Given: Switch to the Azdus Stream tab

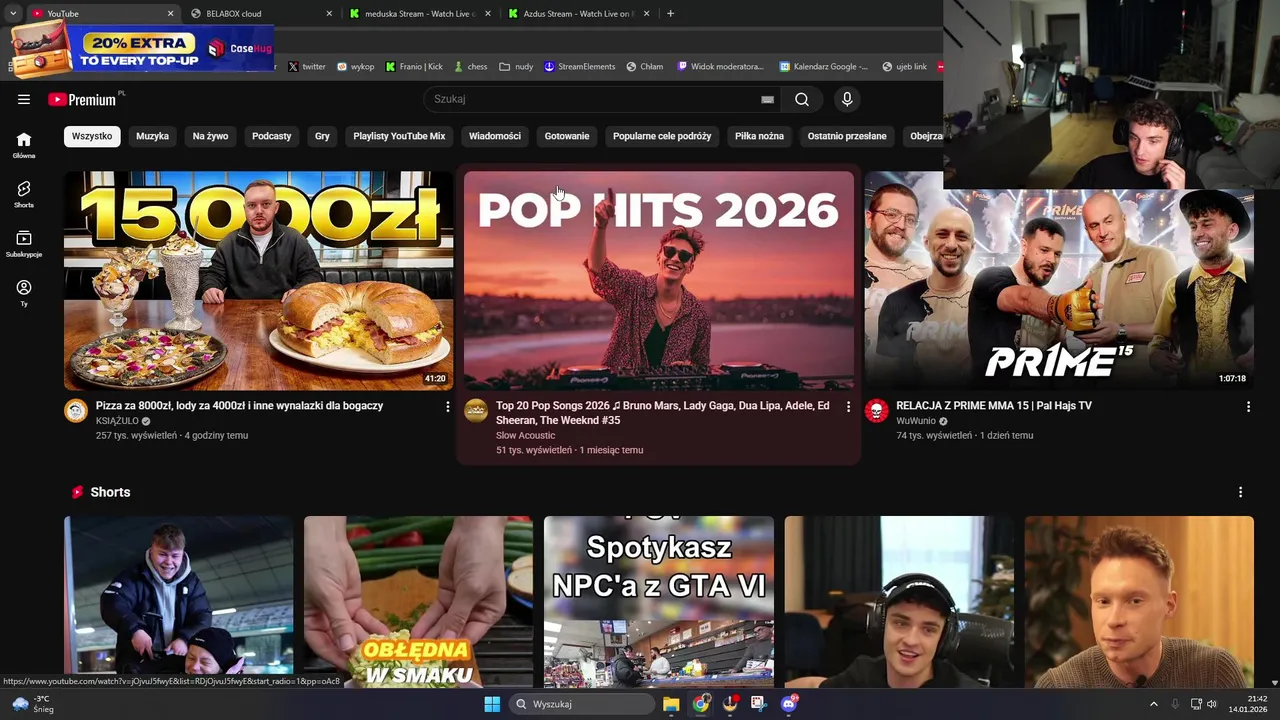Looking at the screenshot, I should tap(577, 14).
